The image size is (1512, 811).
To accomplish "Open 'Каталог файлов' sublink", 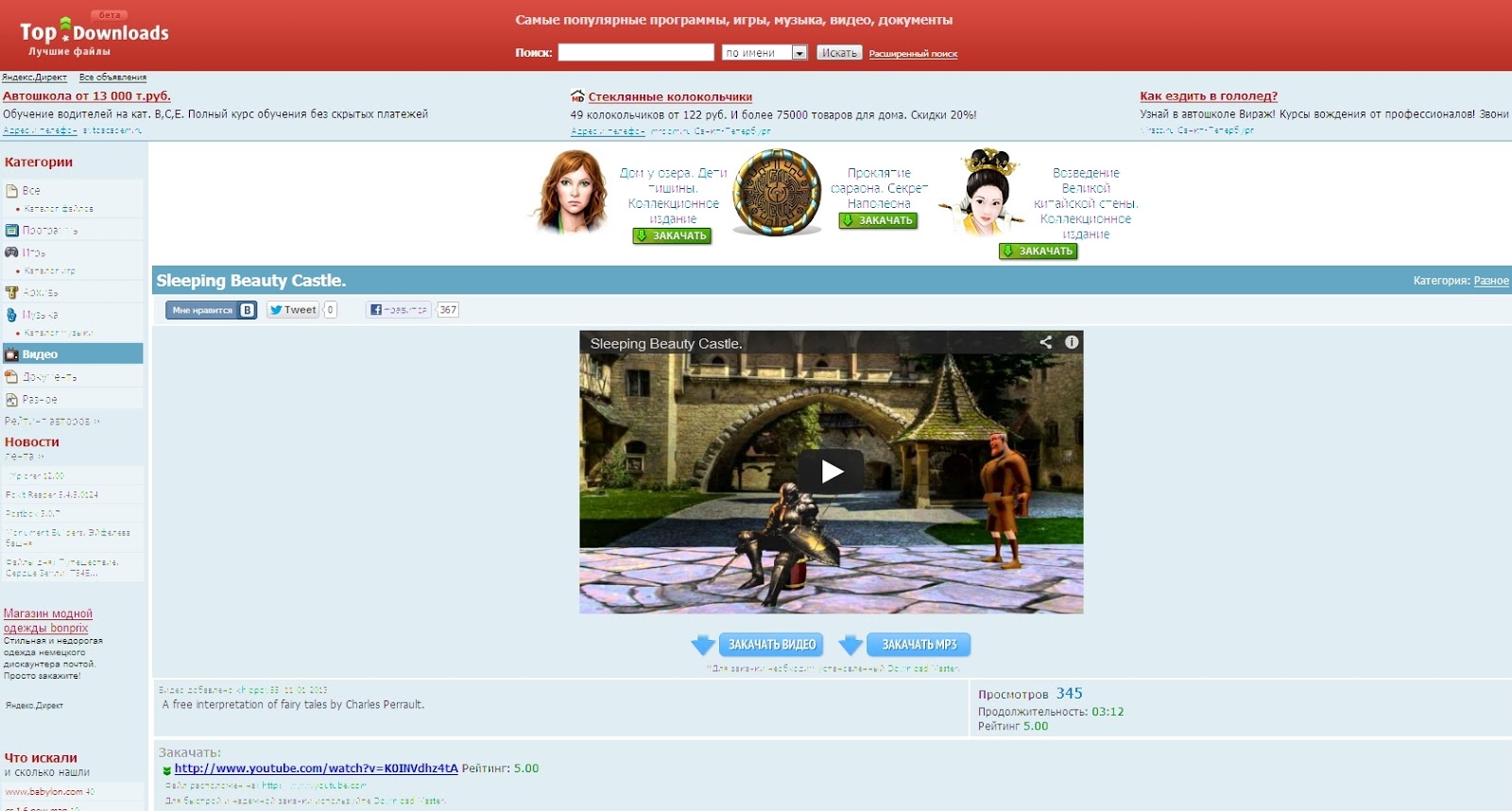I will click(59, 209).
